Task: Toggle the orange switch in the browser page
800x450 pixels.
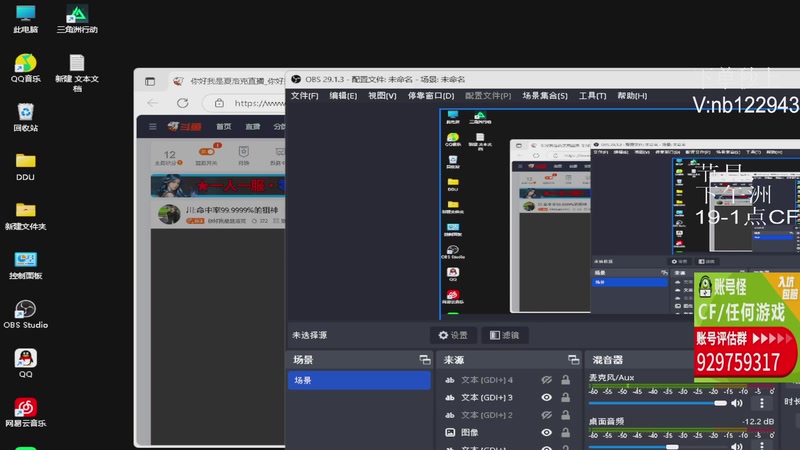Action: click(x=207, y=152)
